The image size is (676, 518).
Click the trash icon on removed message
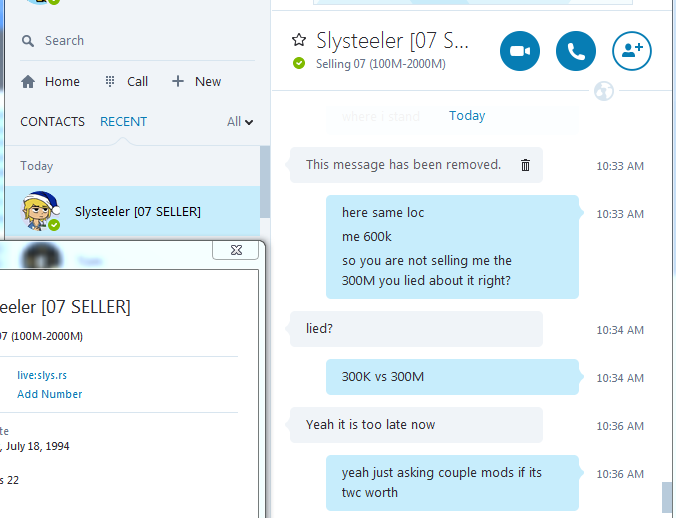click(x=525, y=165)
